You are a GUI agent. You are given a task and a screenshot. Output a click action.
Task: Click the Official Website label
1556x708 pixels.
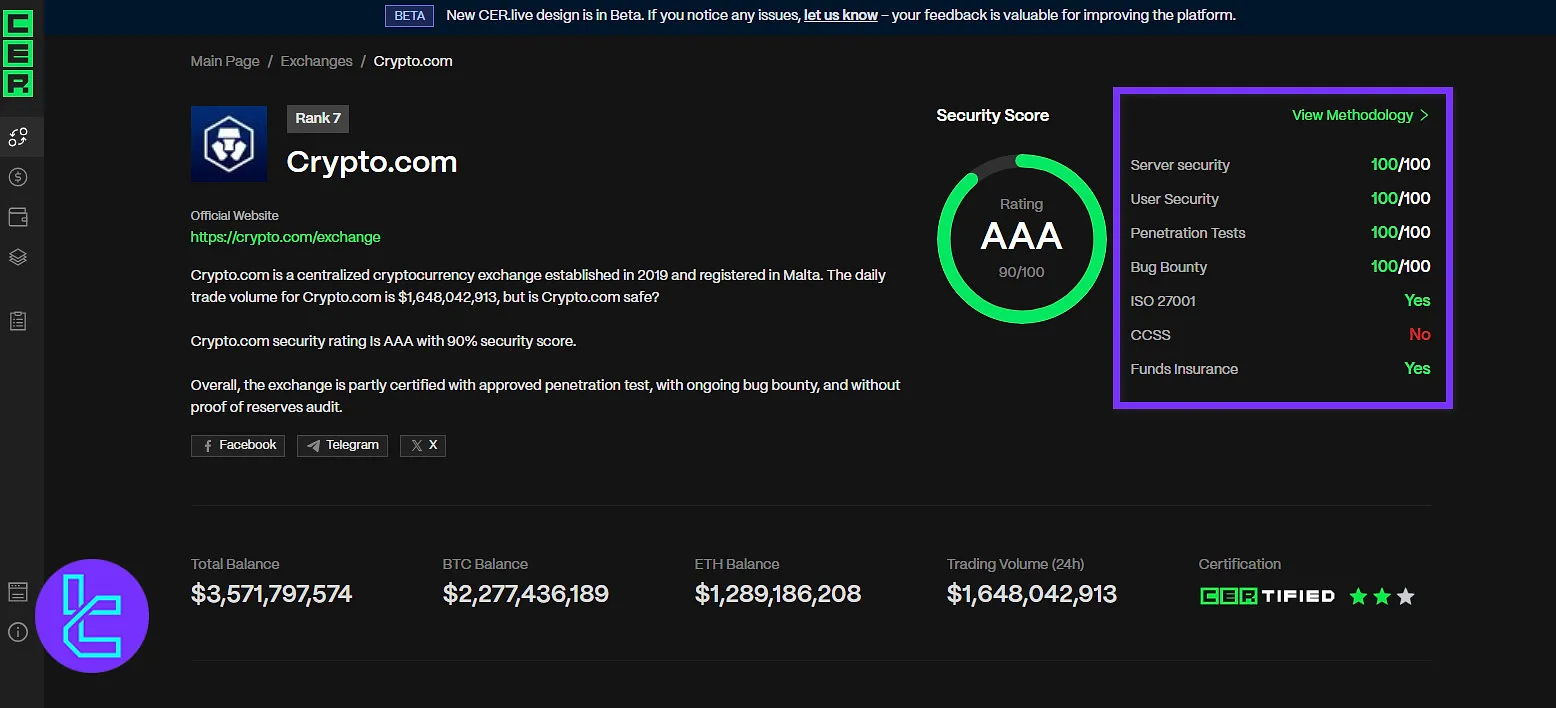coord(235,215)
